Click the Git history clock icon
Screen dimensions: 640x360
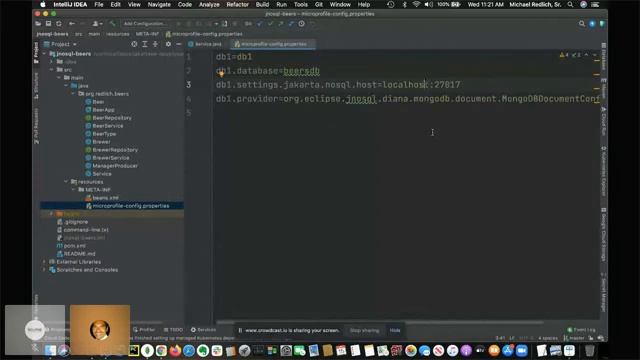302,24
